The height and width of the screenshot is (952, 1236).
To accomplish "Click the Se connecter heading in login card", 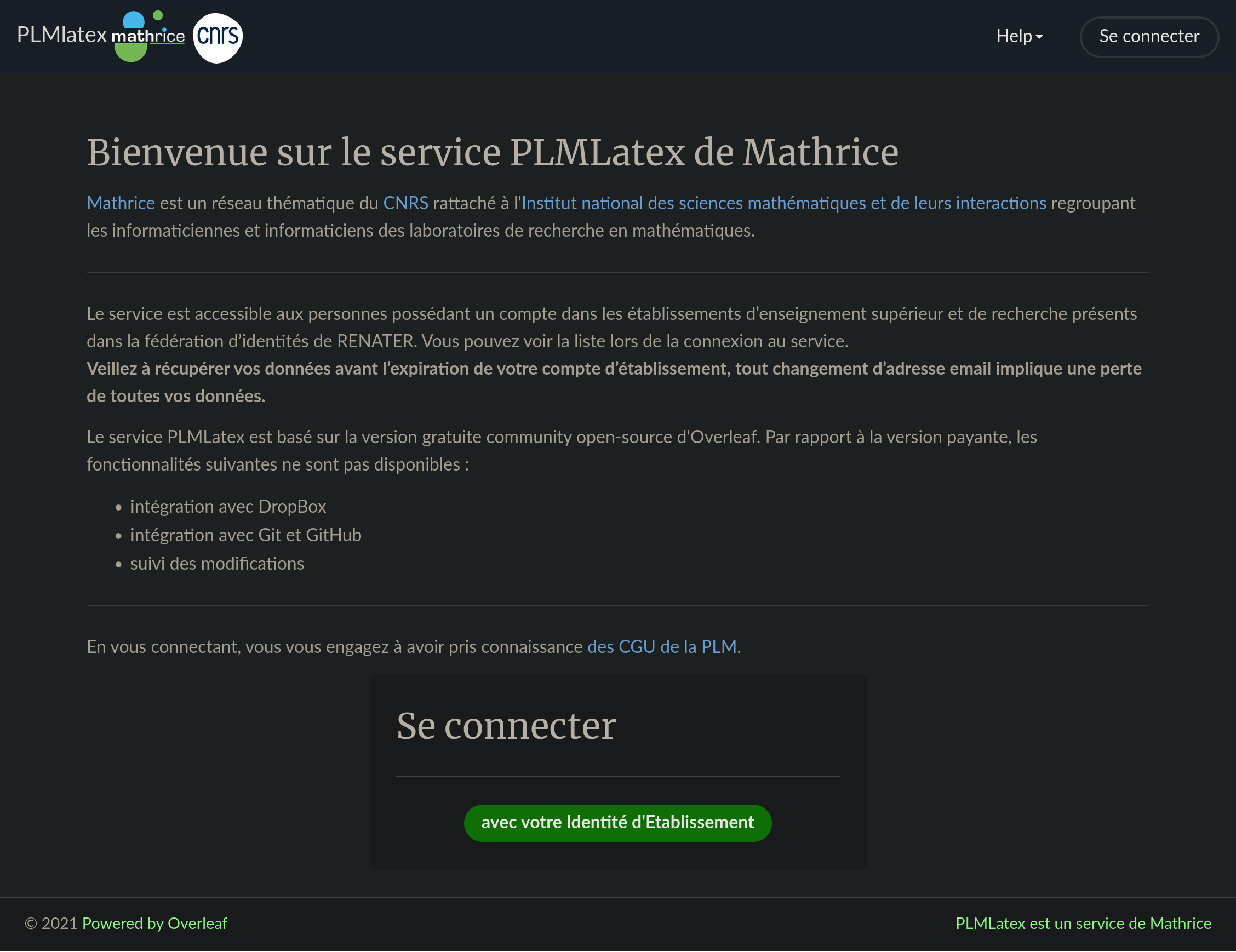I will click(x=506, y=726).
